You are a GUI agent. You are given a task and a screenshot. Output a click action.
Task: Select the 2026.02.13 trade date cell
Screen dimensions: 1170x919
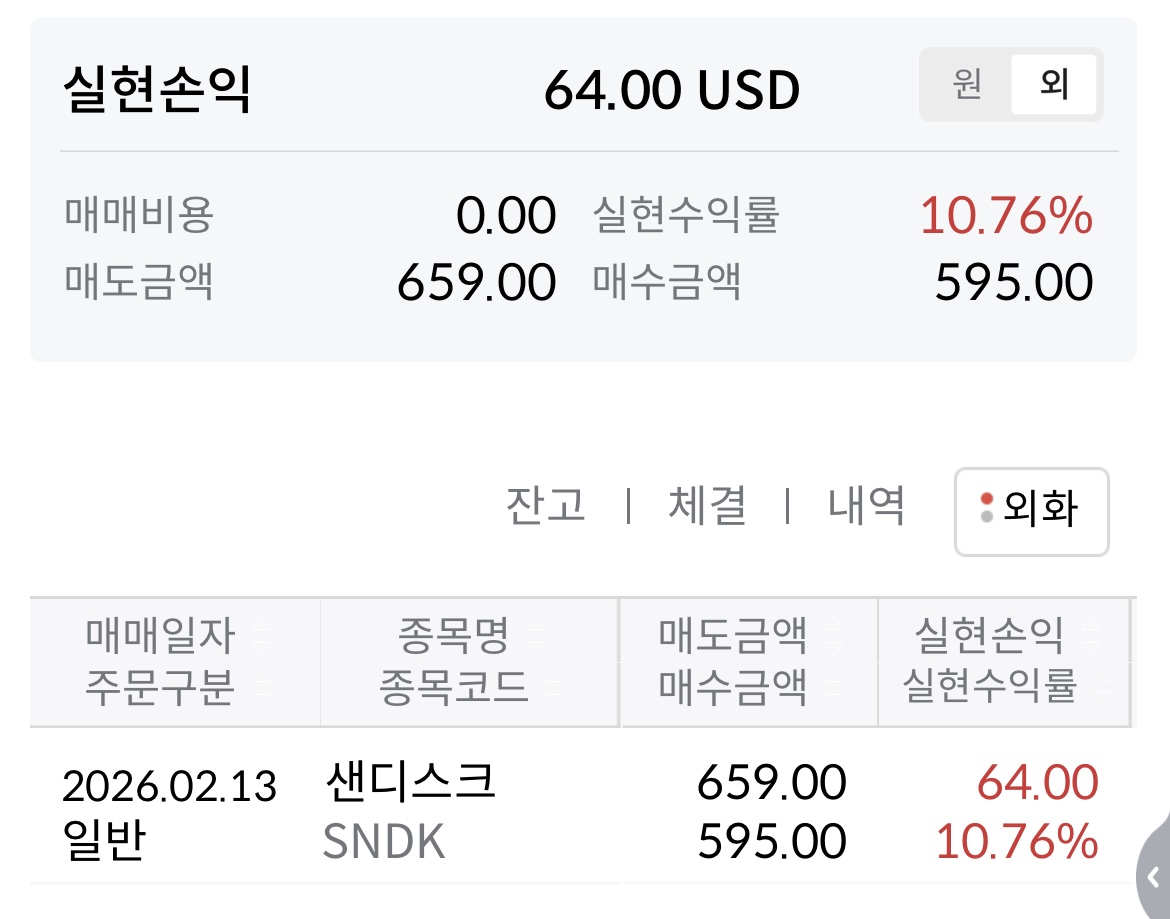169,787
